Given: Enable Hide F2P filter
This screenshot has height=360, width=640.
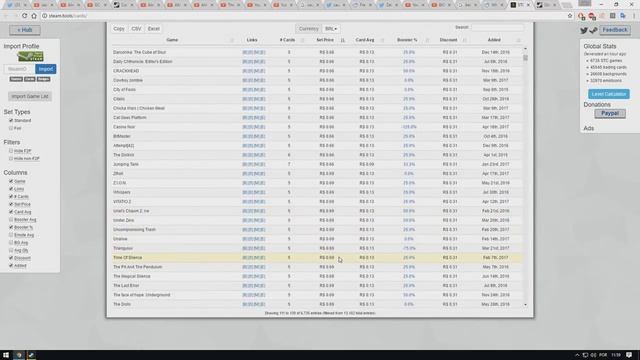Looking at the screenshot, I should [x=11, y=151].
